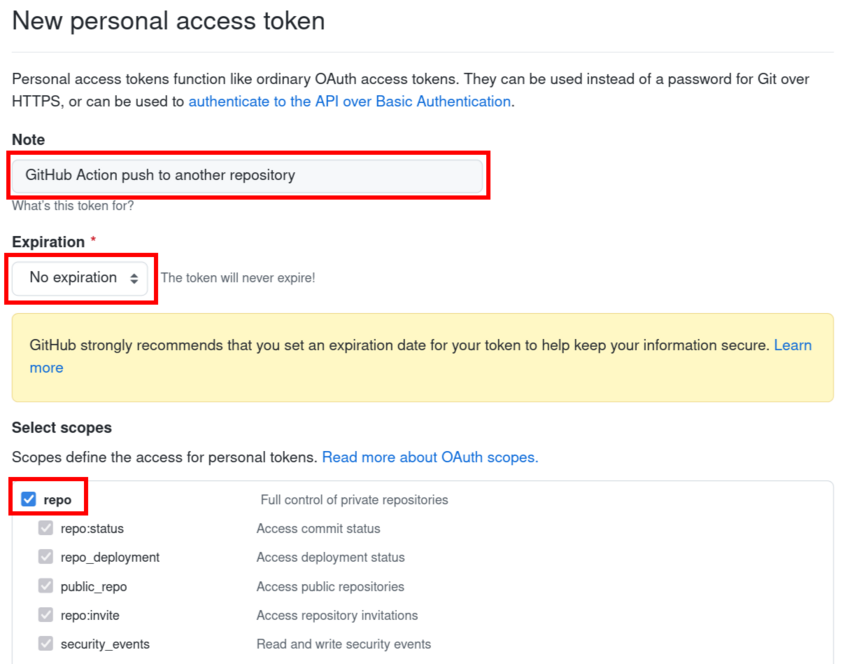Click the public_repo scope label
The image size is (841, 664).
(x=93, y=587)
